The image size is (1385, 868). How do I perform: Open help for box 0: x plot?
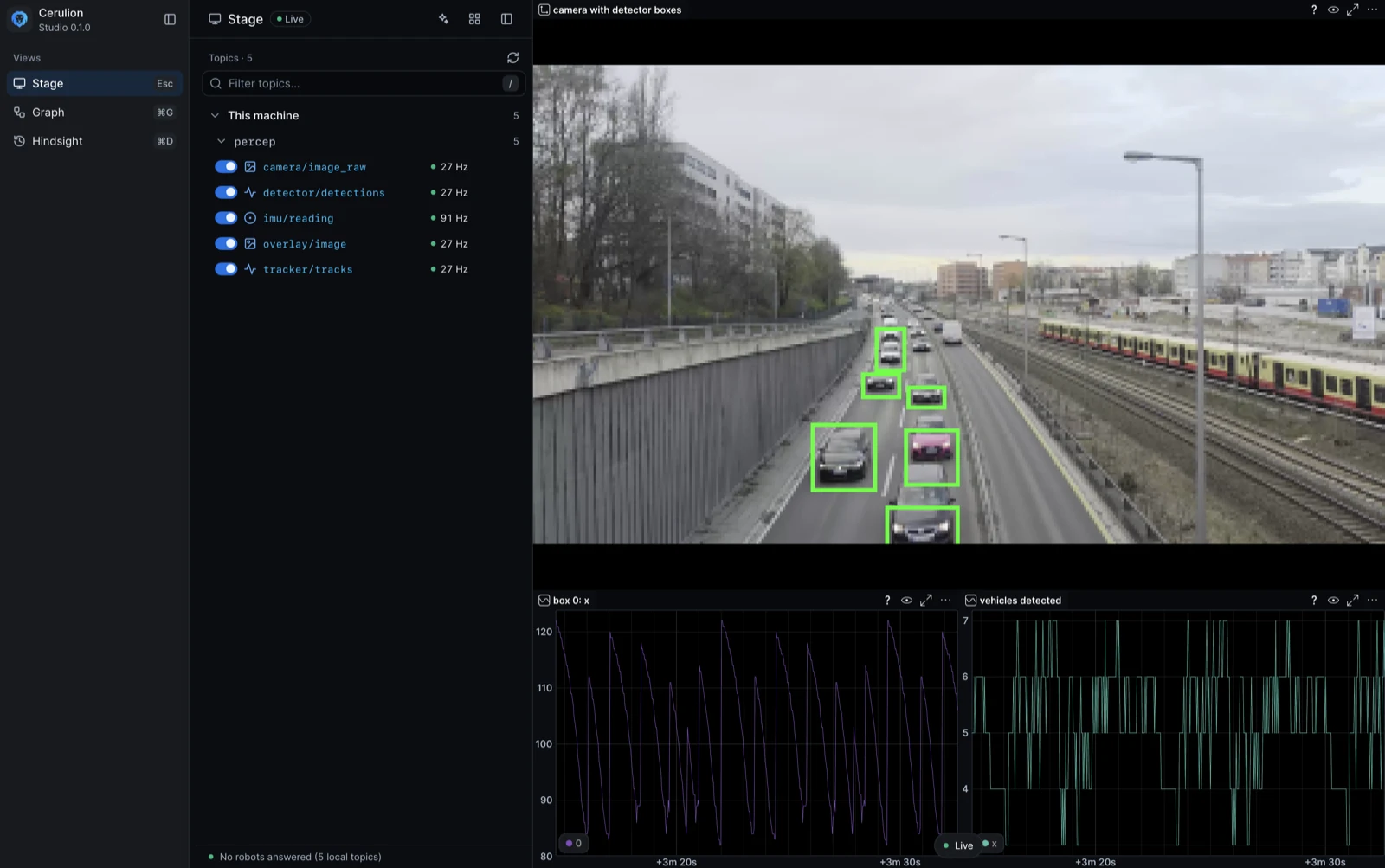click(x=887, y=600)
